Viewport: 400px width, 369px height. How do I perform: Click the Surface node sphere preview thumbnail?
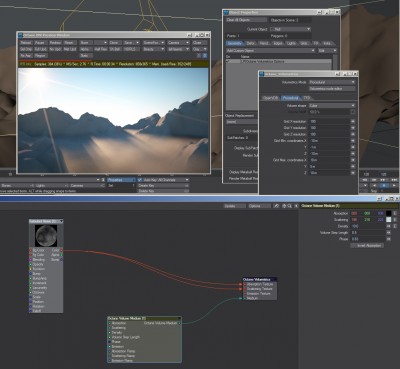(x=46, y=235)
